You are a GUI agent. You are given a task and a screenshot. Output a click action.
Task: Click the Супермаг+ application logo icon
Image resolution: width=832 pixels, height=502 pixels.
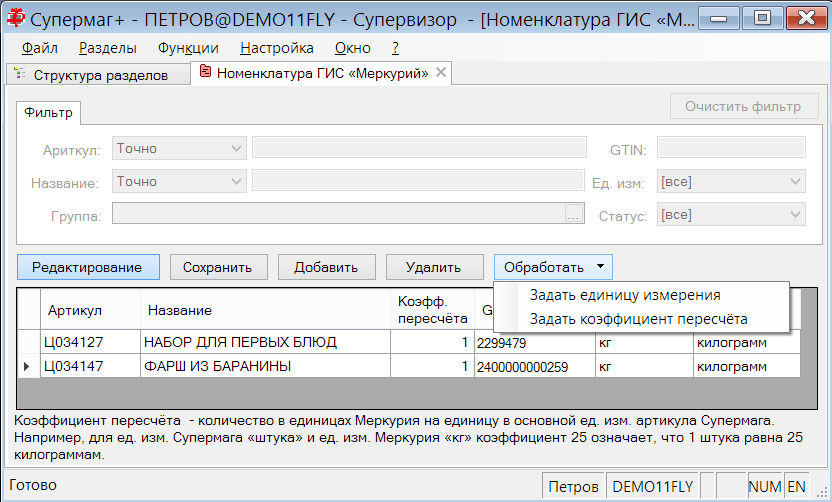tap(15, 18)
